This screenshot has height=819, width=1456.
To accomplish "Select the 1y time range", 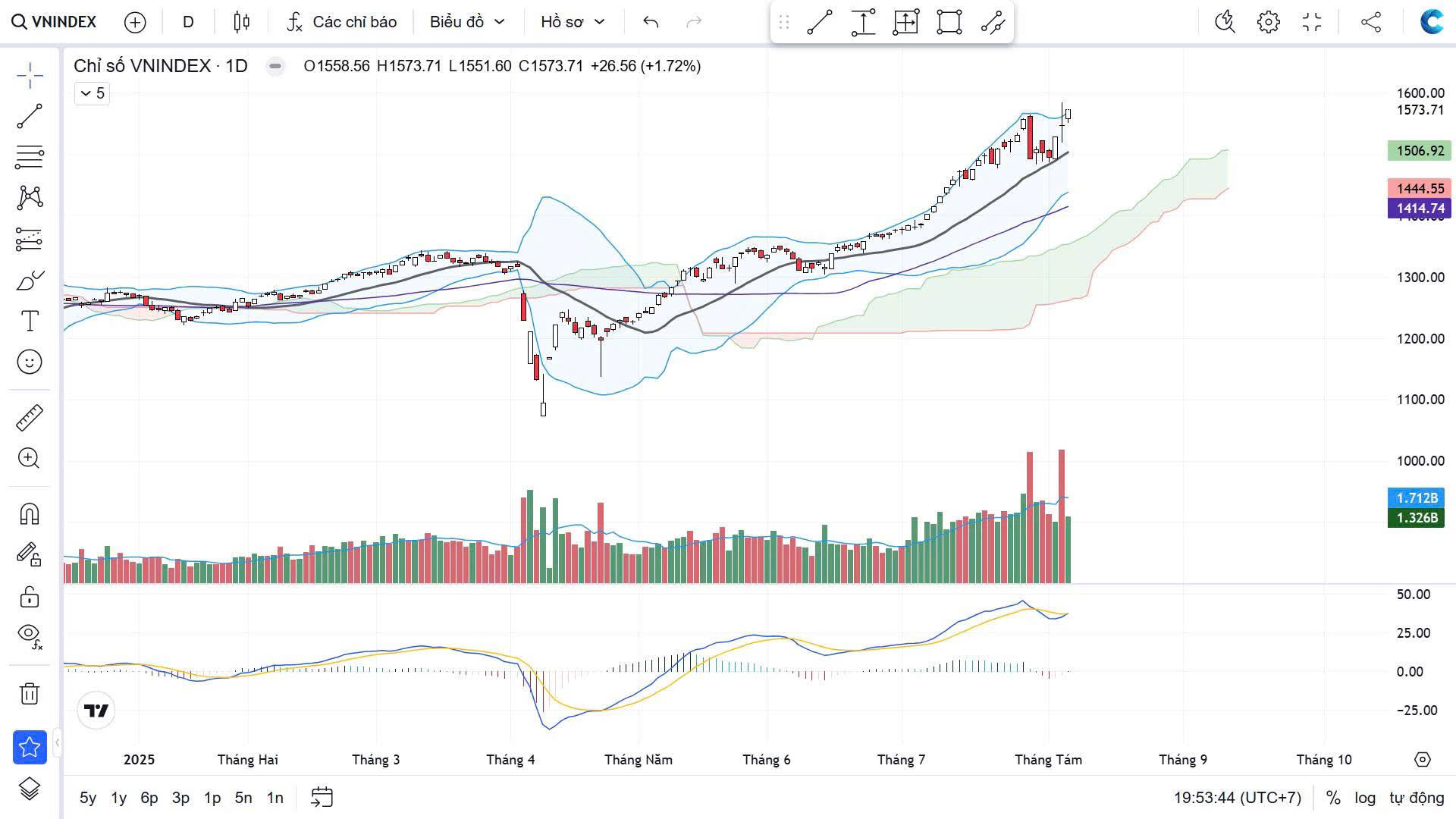I will click(118, 798).
